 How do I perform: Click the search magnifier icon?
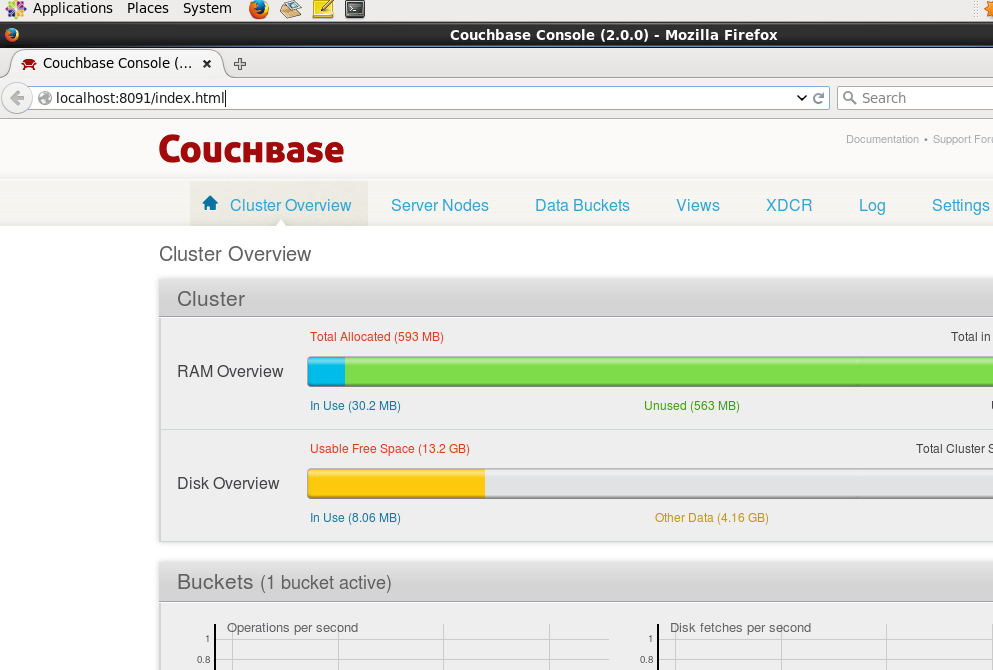850,98
